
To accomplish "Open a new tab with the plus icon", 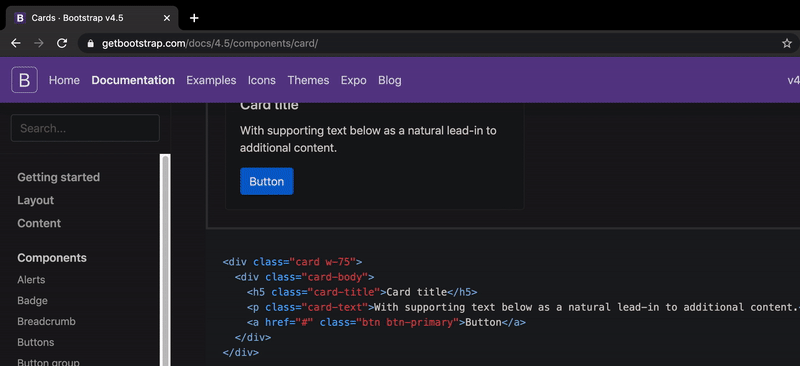I will 194,18.
